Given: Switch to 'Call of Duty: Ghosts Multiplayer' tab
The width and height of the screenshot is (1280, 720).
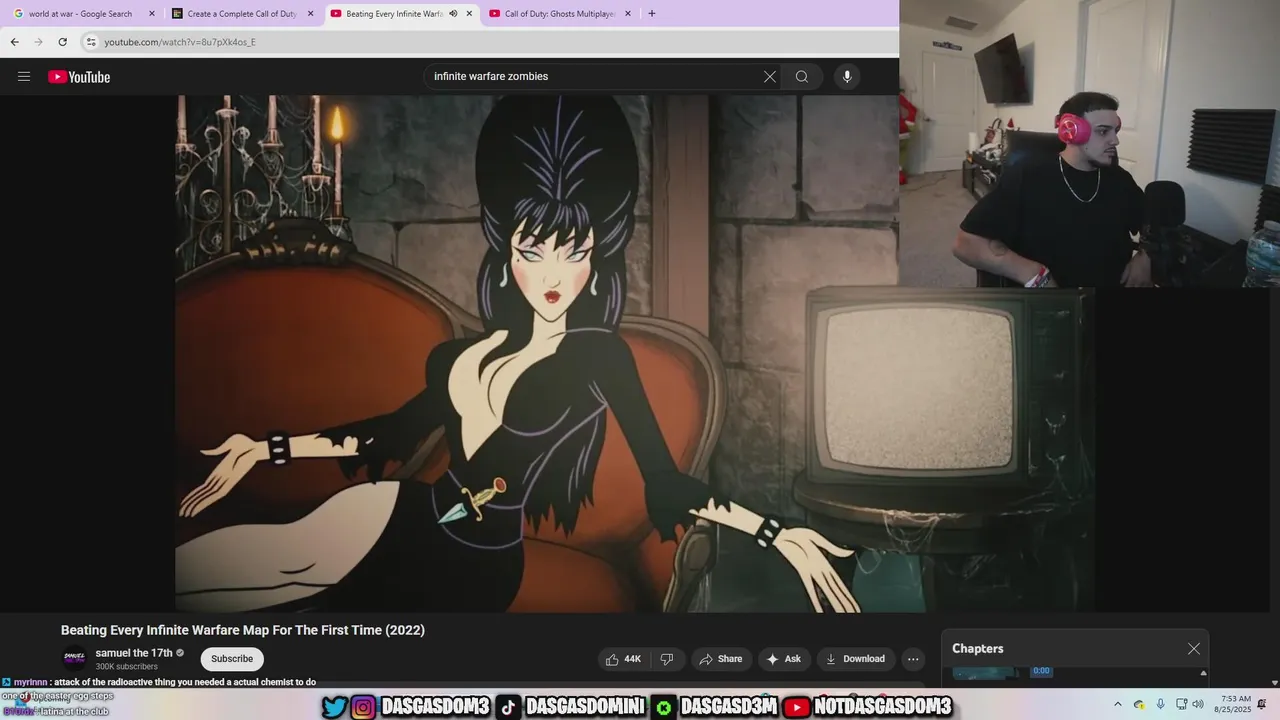Looking at the screenshot, I should pyautogui.click(x=559, y=14).
